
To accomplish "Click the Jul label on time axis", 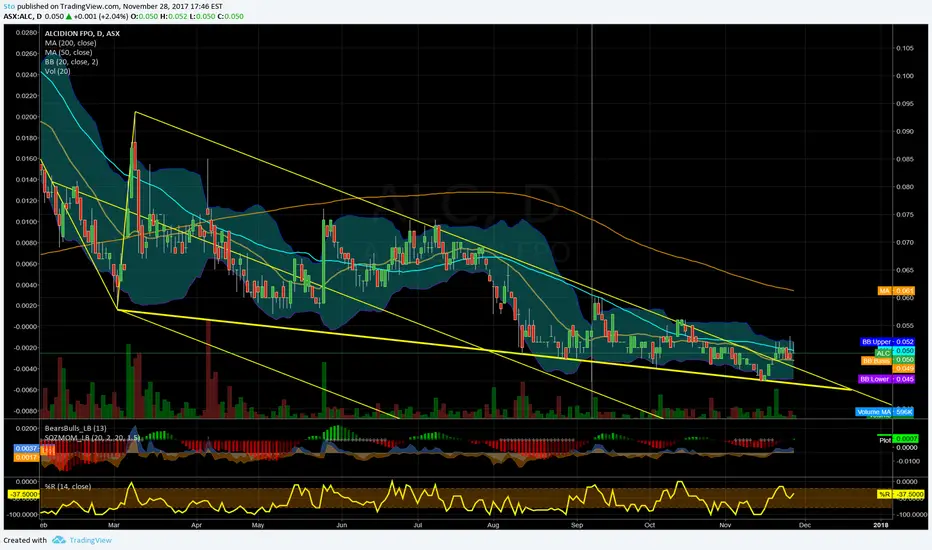I will point(418,525).
